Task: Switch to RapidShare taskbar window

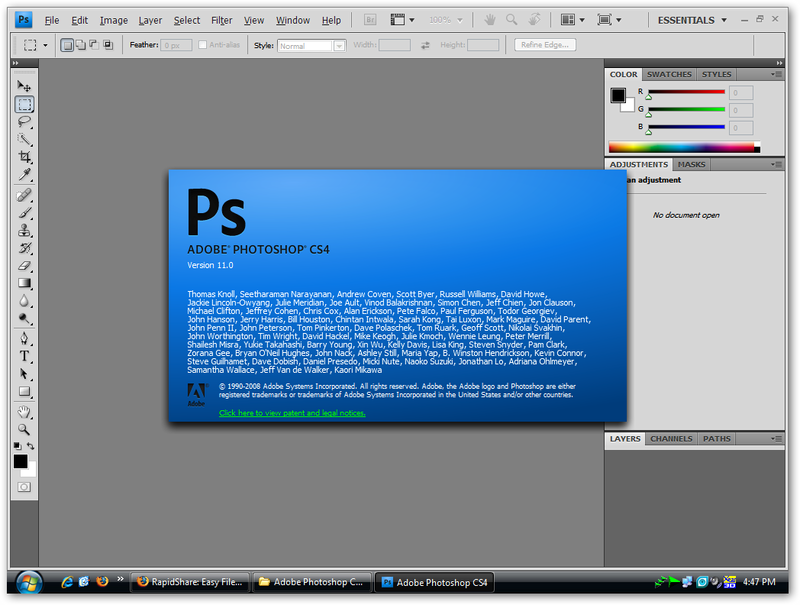Action: click(192, 582)
